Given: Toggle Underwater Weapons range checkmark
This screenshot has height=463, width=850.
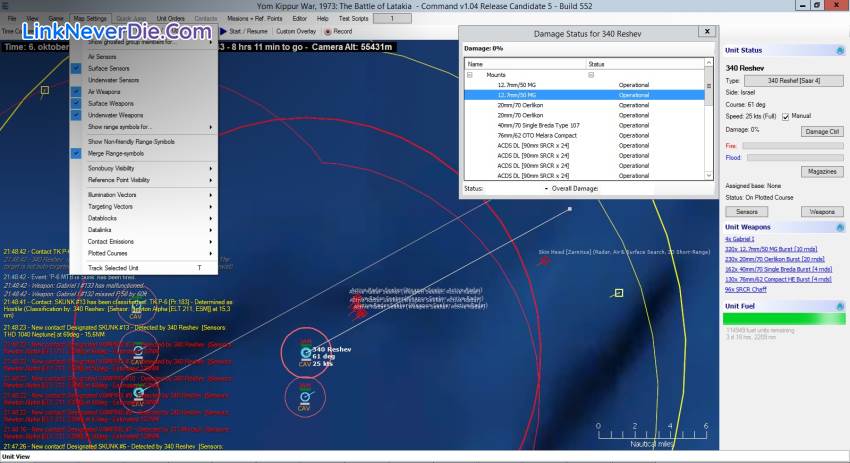Looking at the screenshot, I should point(76,115).
